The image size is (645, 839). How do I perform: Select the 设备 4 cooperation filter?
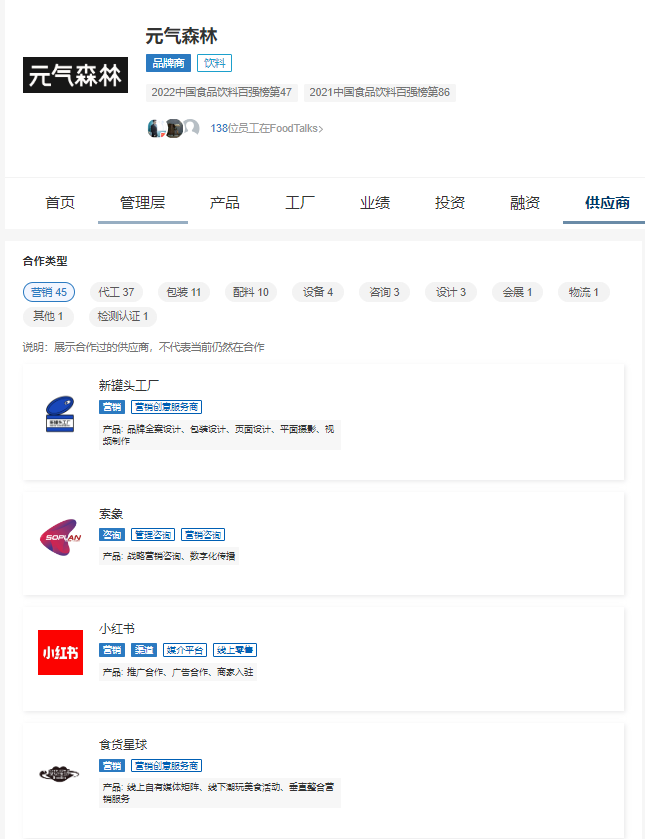pyautogui.click(x=317, y=292)
